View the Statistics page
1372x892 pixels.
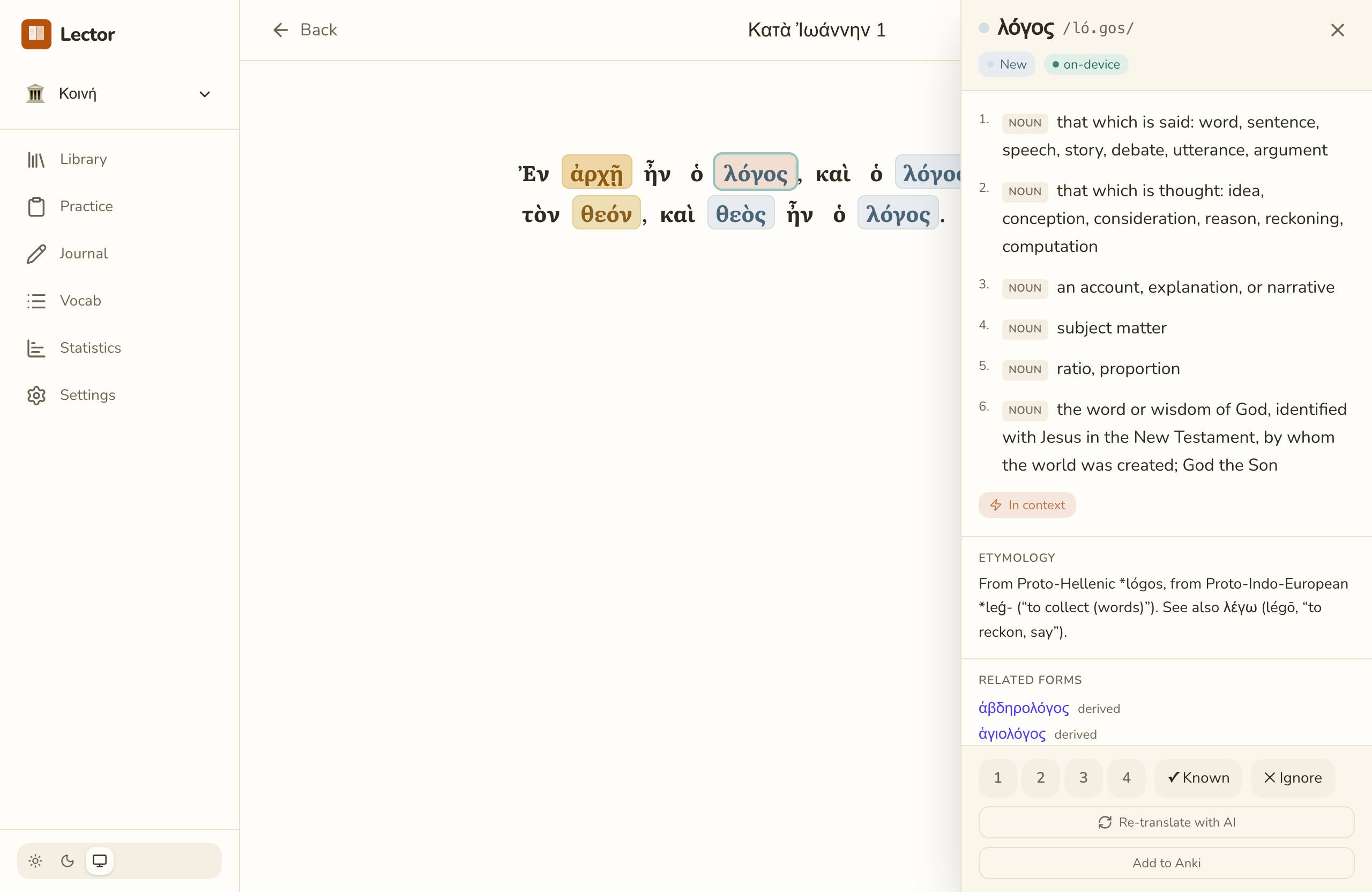pos(120,348)
